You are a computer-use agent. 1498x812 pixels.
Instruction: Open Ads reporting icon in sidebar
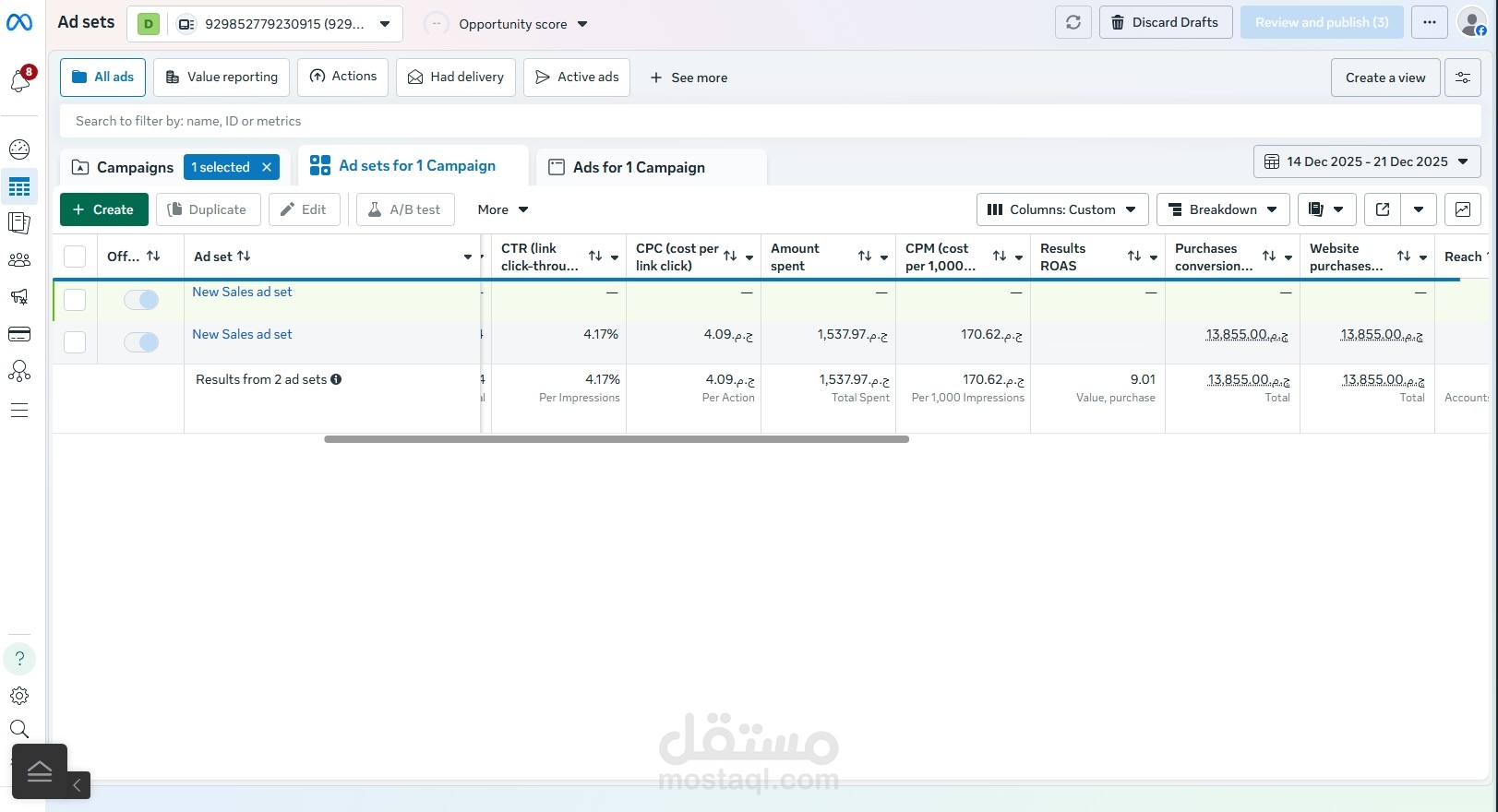click(x=19, y=222)
